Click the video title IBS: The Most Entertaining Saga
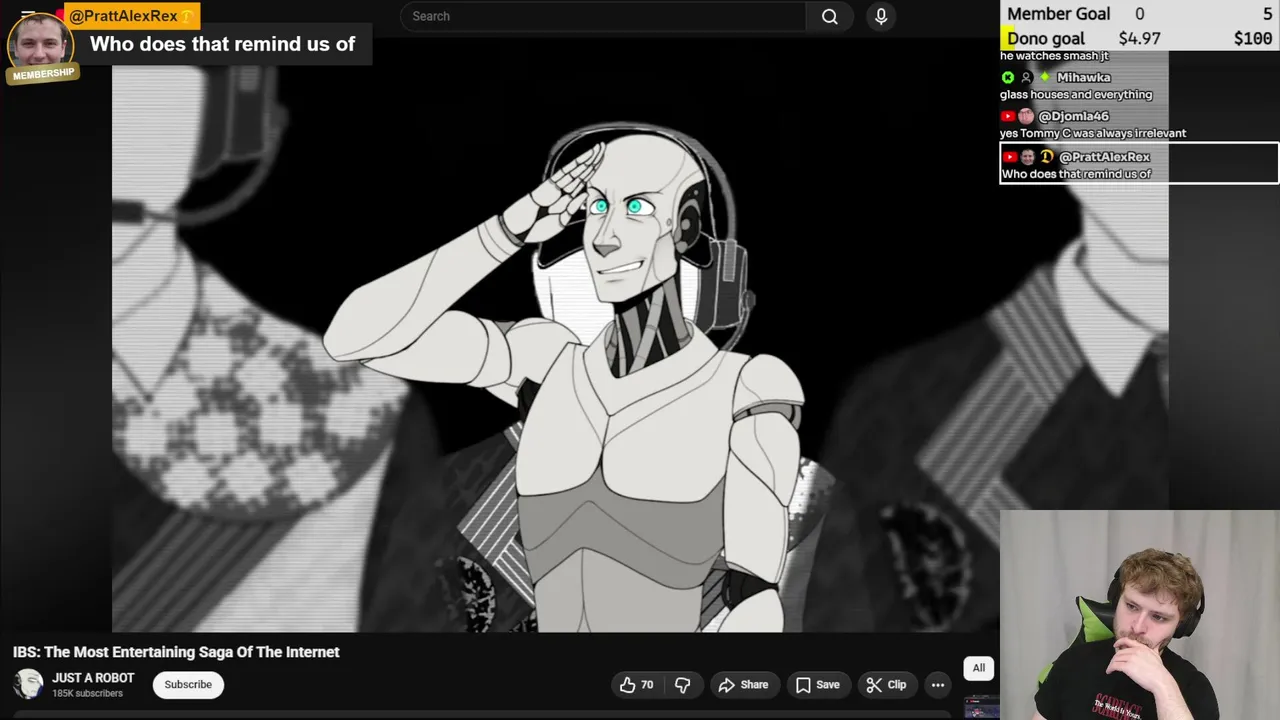This screenshot has width=1280, height=720. click(x=176, y=652)
